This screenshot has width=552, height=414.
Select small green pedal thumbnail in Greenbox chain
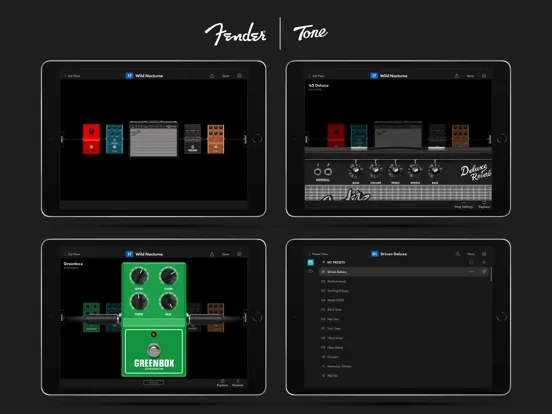point(92,318)
